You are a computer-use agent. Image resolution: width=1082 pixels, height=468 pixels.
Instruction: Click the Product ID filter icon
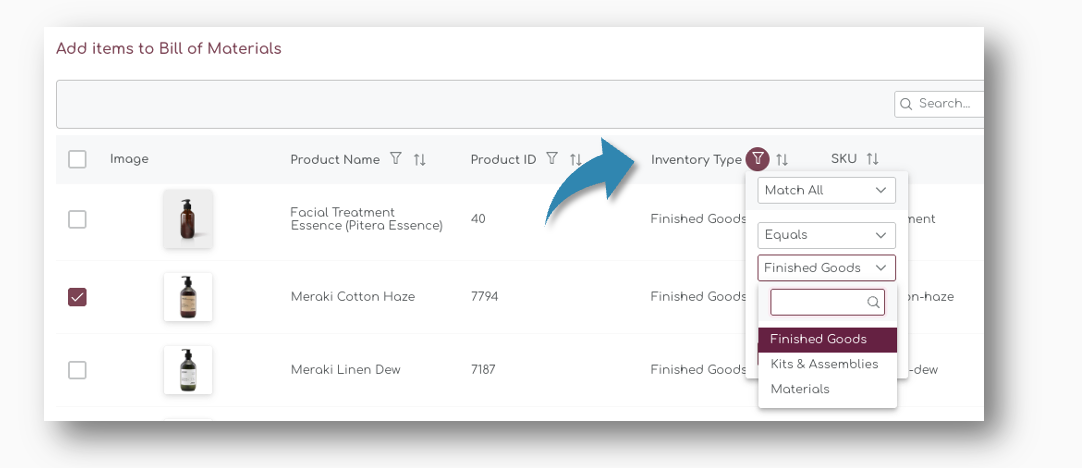tap(552, 159)
